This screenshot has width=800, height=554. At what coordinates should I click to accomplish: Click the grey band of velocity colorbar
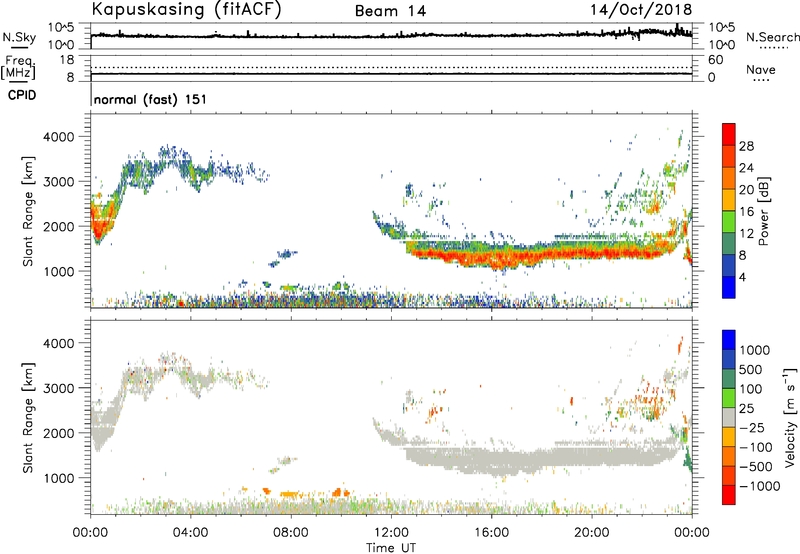click(x=729, y=417)
